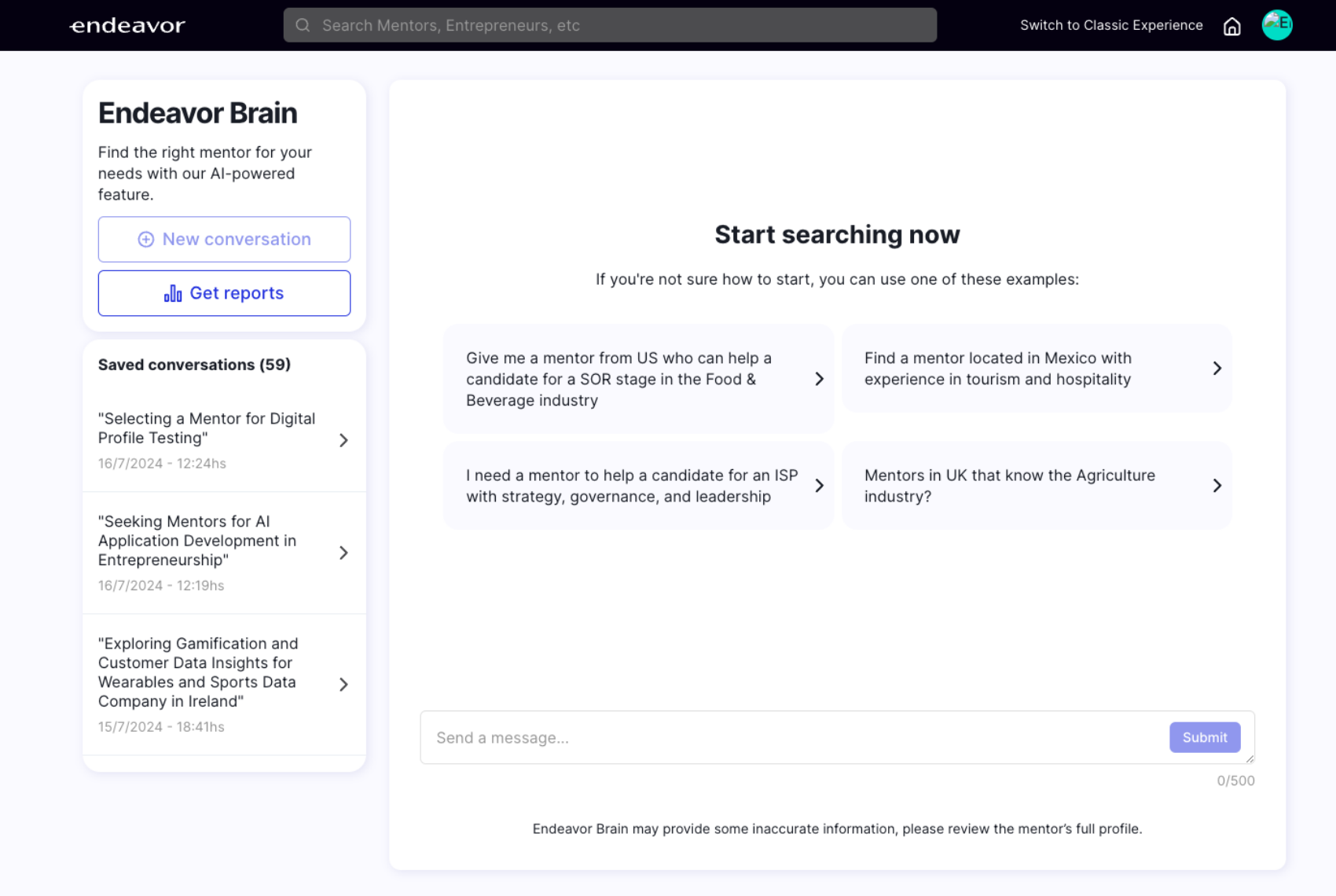Focus the Send a message text box
The height and width of the screenshot is (896, 1336).
(794, 737)
